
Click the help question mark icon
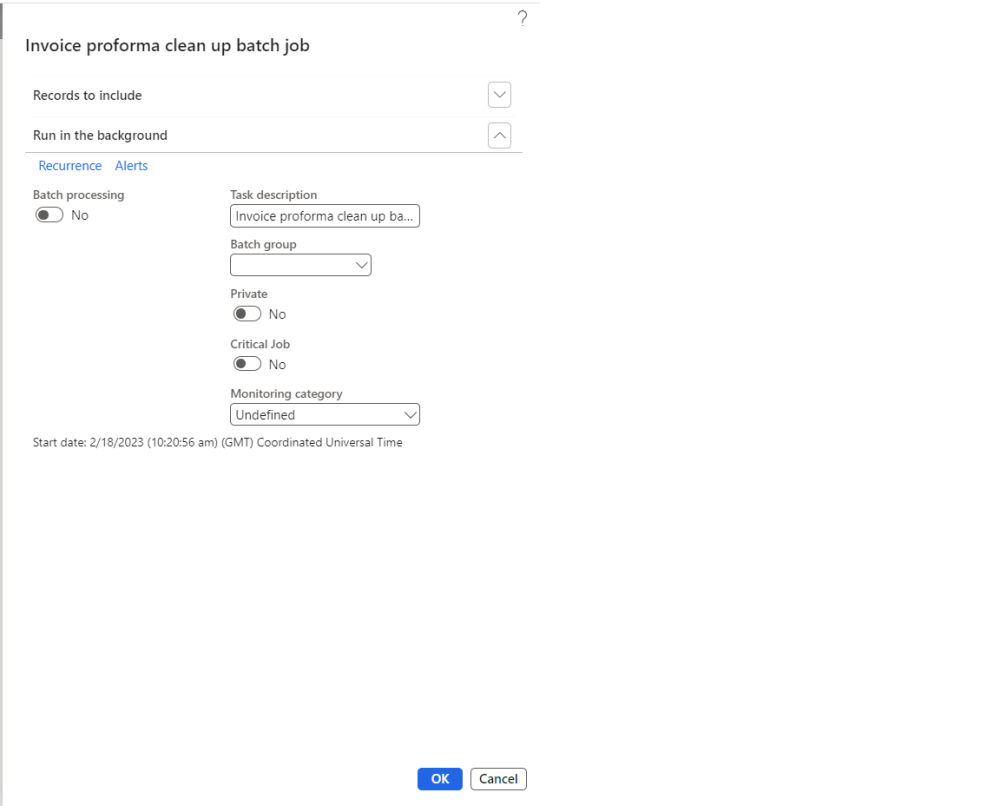[522, 20]
